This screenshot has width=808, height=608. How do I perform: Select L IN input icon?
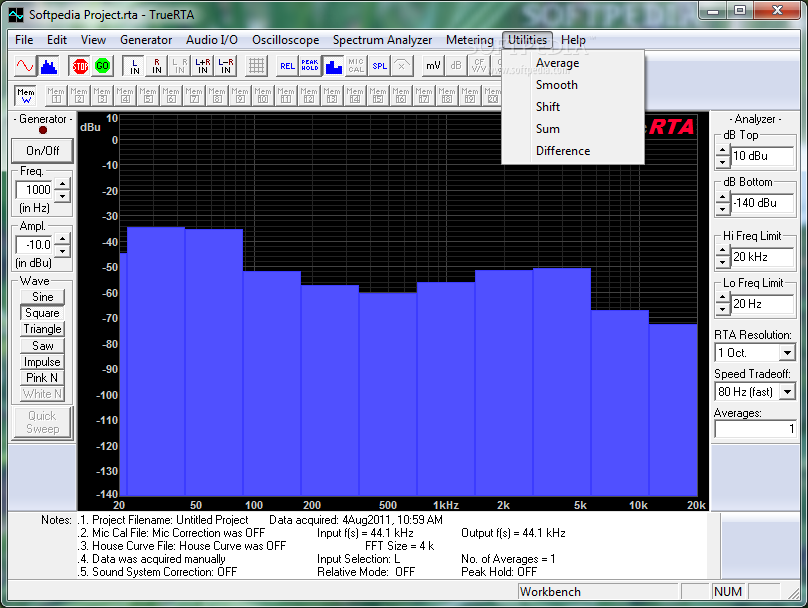tap(134, 66)
